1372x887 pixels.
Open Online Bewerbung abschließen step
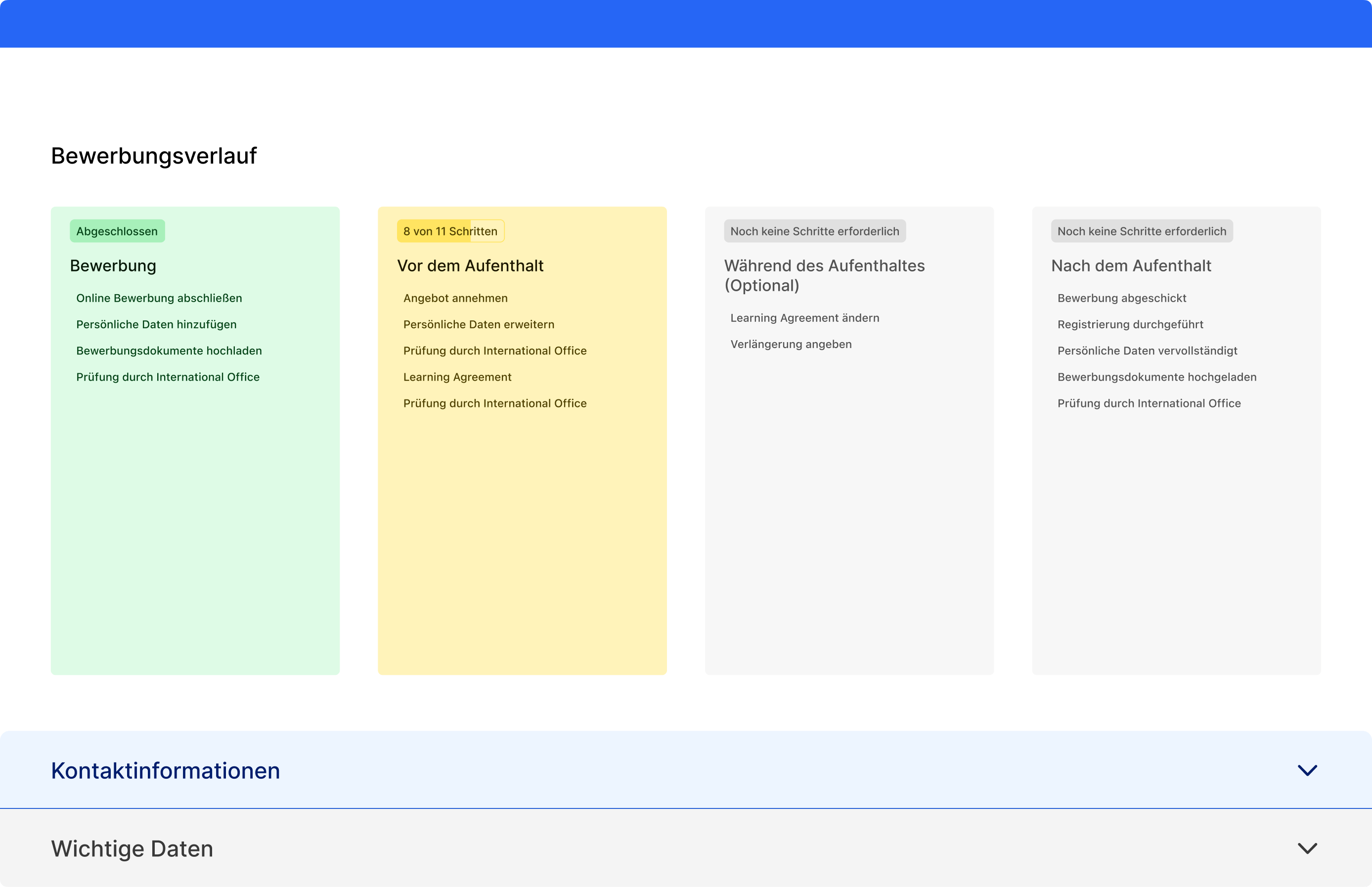pyautogui.click(x=159, y=298)
